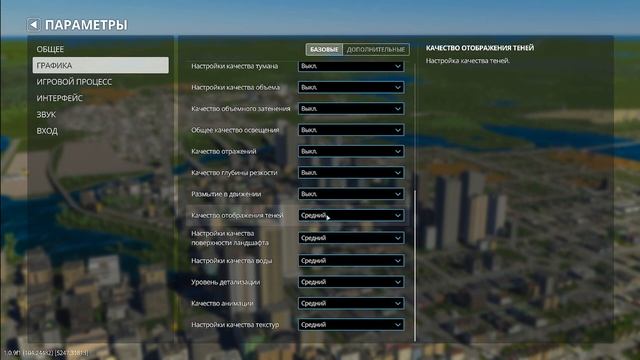Screen dimensions: 640x360
Task: Open the Качество глубины резкости dropdown
Action: tap(351, 173)
